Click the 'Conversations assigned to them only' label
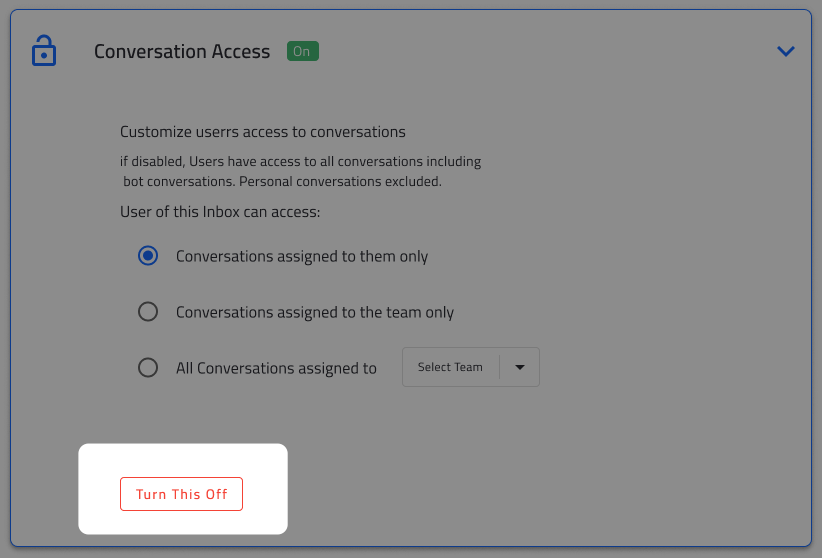Screen dimensions: 822x558 (302, 256)
